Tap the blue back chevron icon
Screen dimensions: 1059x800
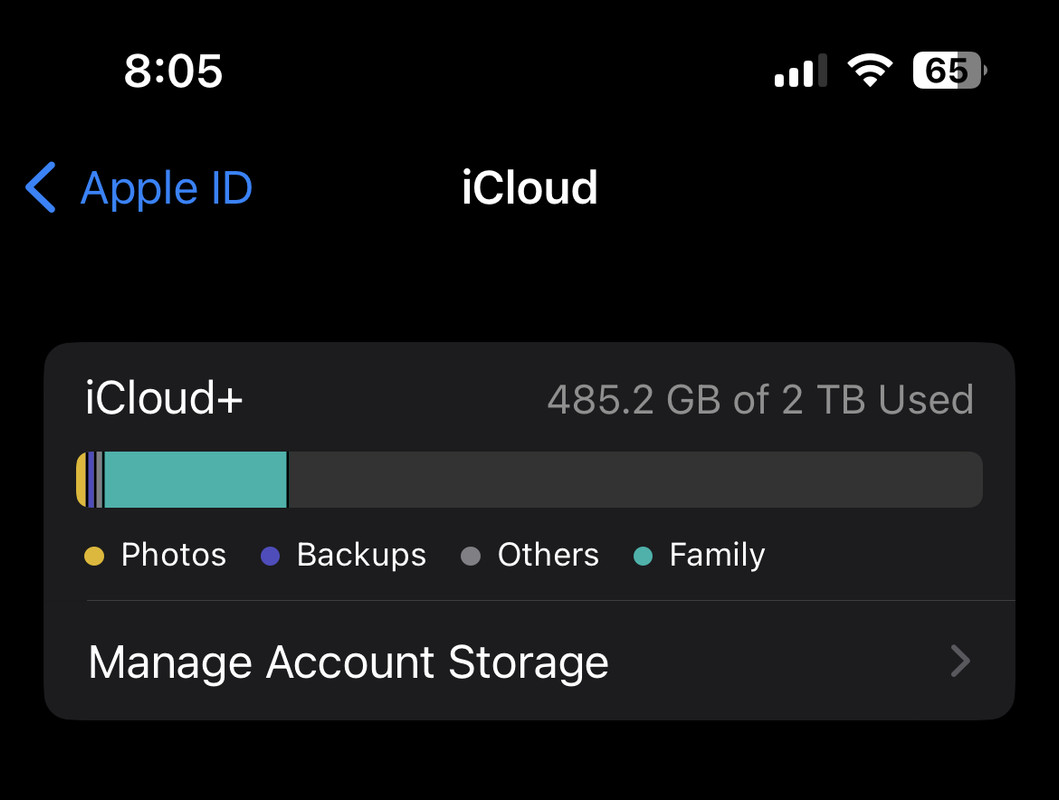point(41,188)
